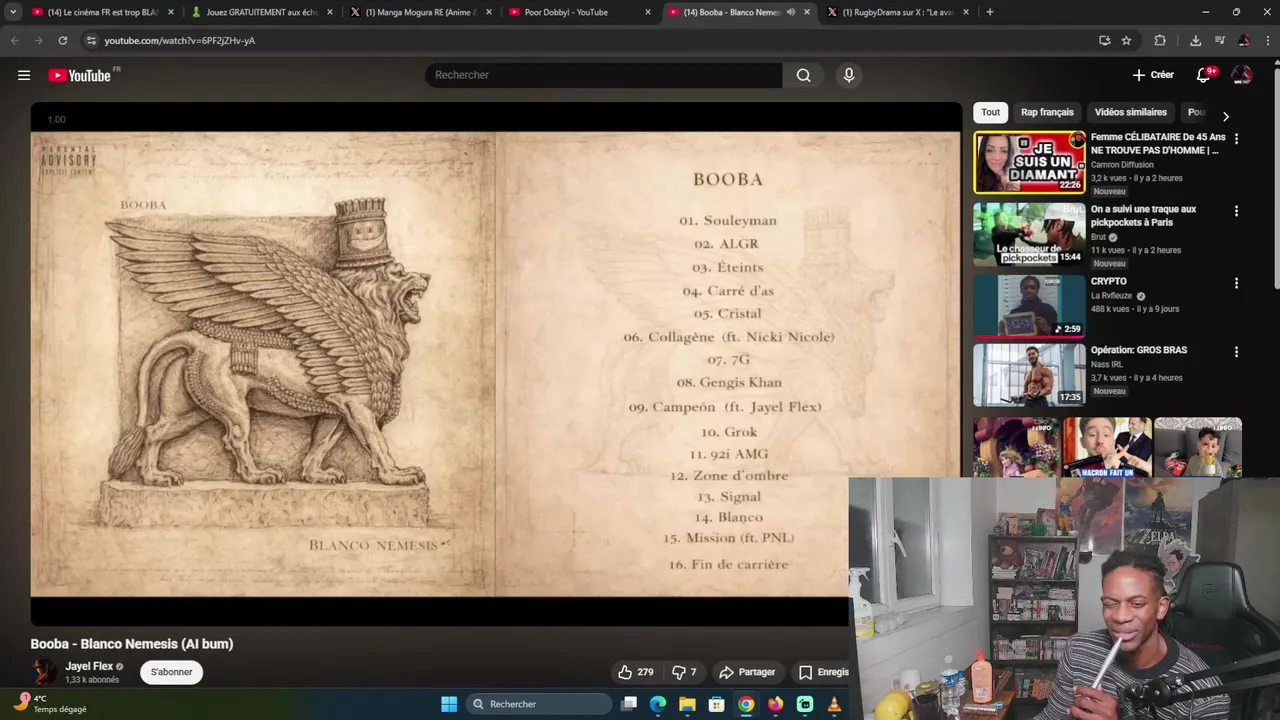
Task: Switch to Manga Mogura RE tab
Action: (421, 12)
